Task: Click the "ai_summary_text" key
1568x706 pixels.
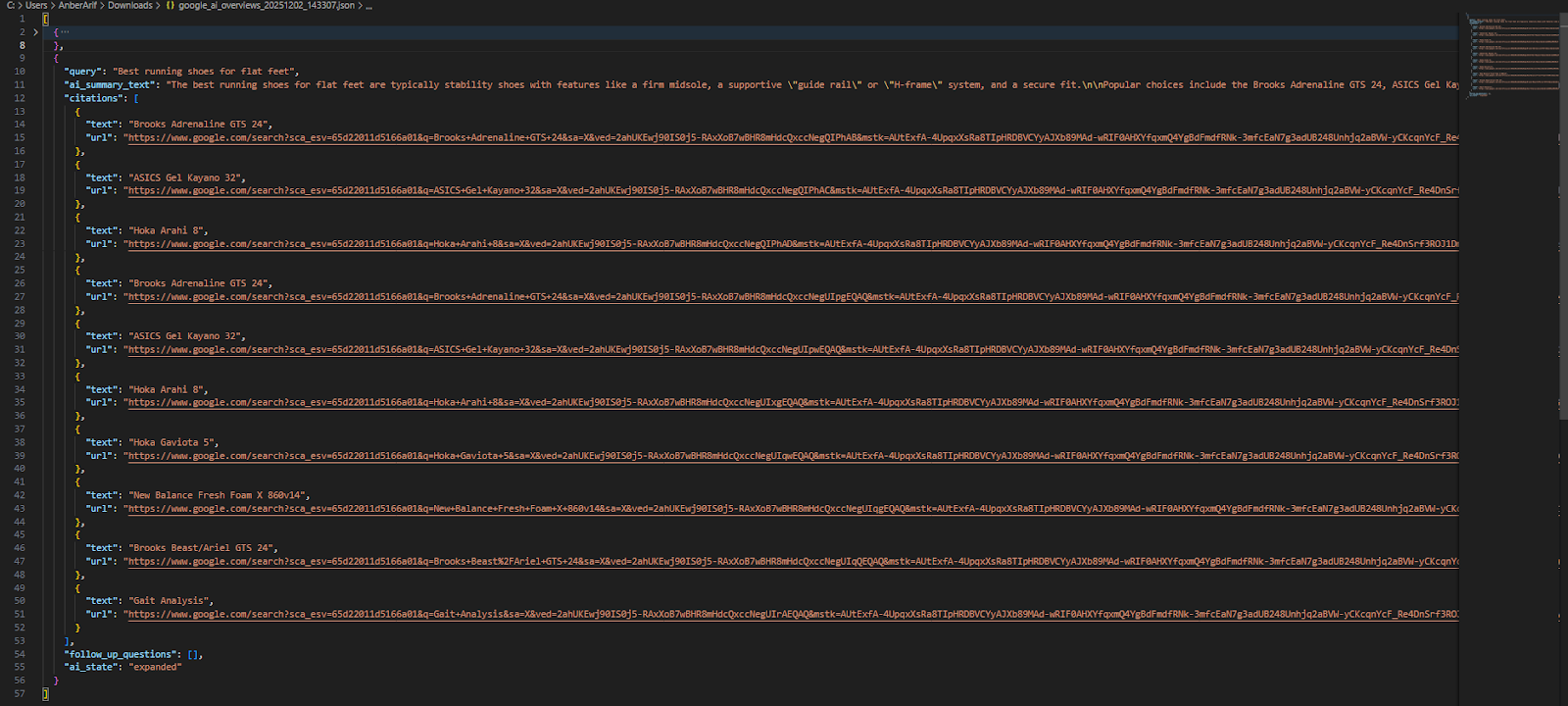Action: coord(110,85)
